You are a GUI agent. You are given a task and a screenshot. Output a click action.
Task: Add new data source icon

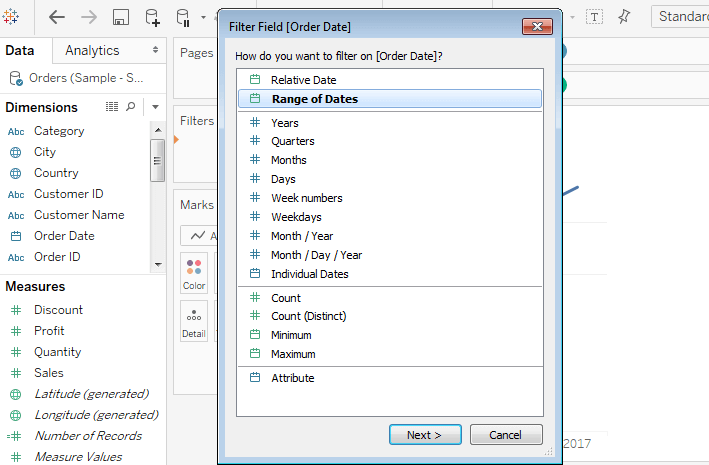click(152, 18)
